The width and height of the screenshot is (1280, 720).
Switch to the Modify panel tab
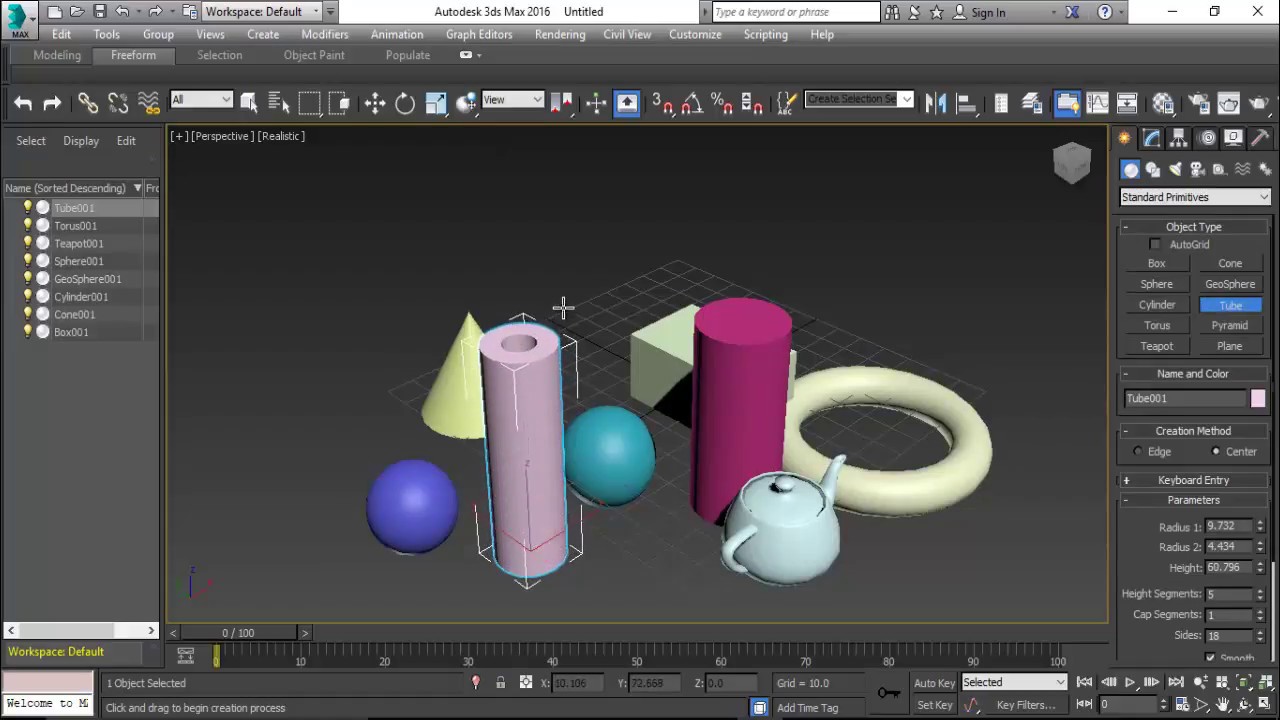pyautogui.click(x=1152, y=138)
